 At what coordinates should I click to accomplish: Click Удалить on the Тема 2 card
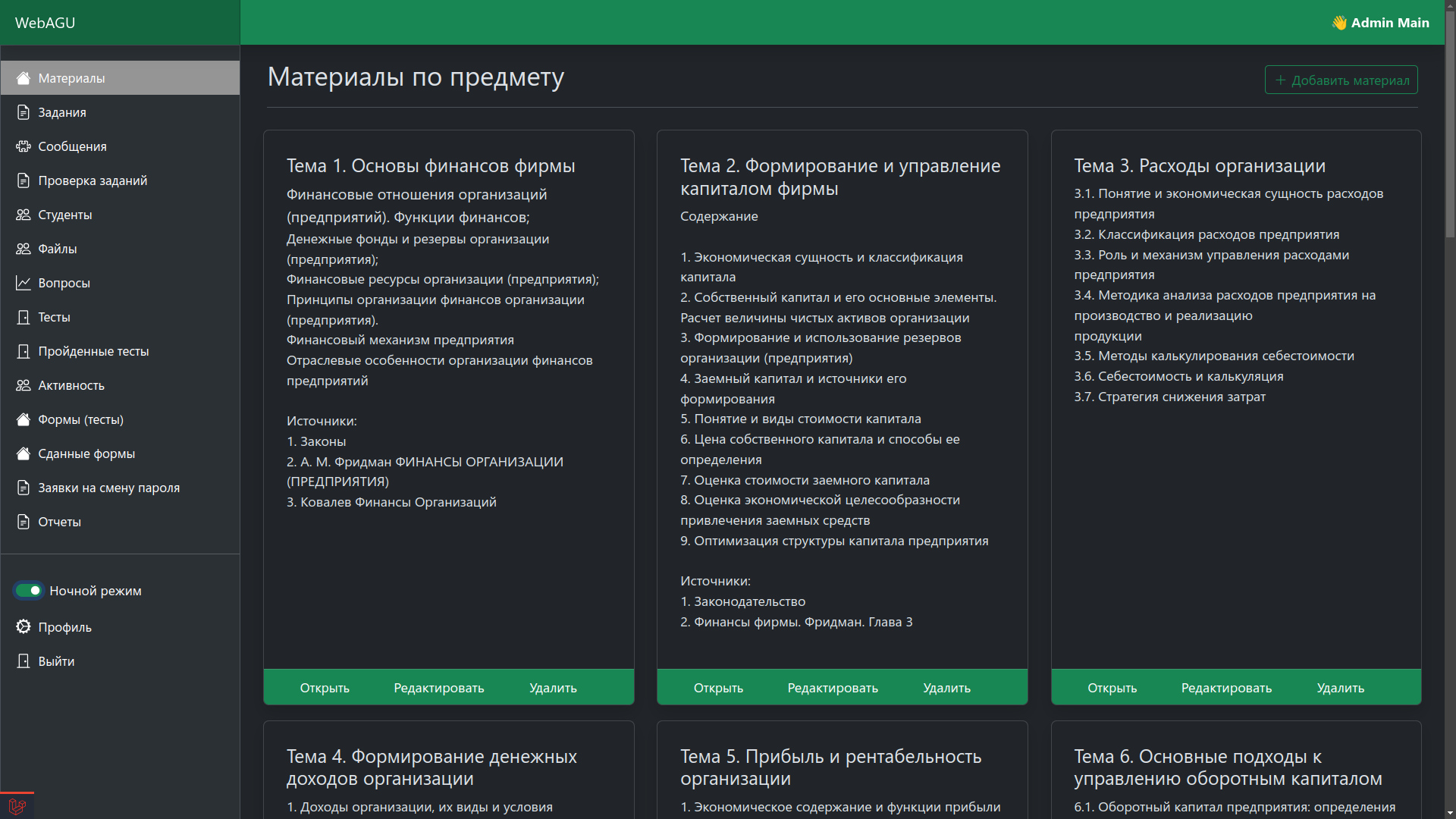pos(946,688)
